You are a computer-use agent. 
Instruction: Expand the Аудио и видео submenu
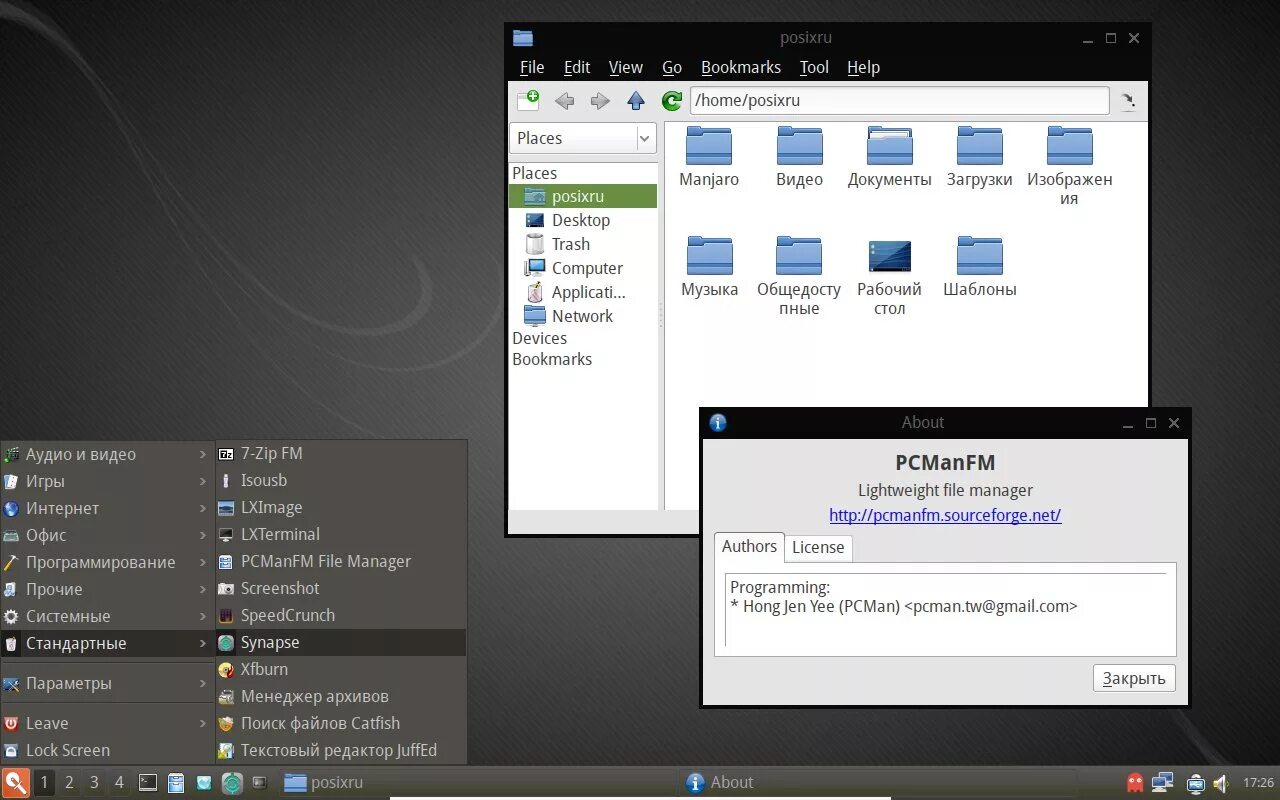point(109,454)
